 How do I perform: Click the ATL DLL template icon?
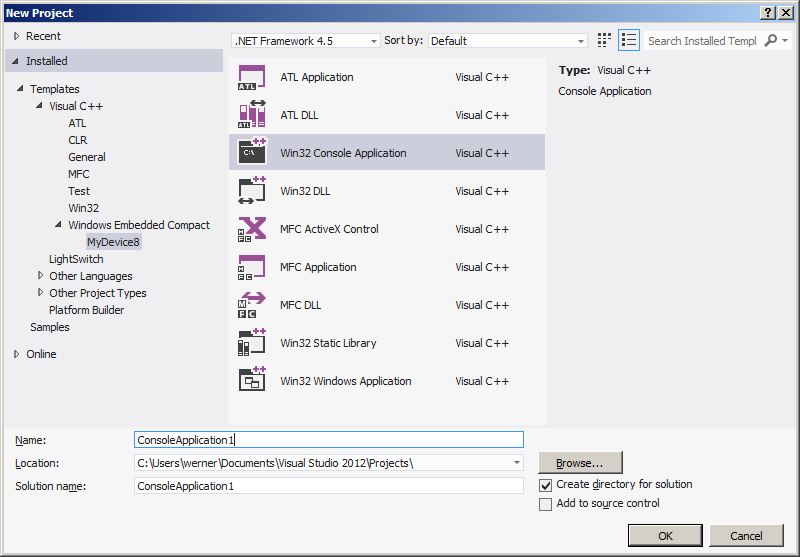[252, 114]
